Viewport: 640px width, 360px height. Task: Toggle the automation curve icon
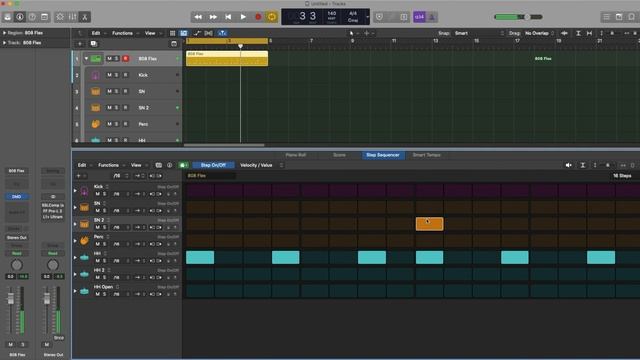pyautogui.click(x=198, y=33)
